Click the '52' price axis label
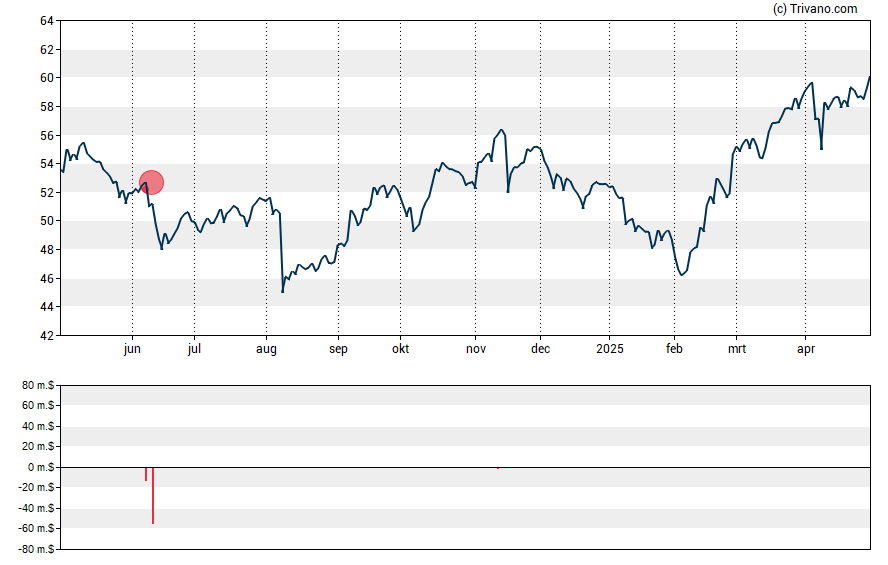The width and height of the screenshot is (888, 565). pyautogui.click(x=46, y=193)
